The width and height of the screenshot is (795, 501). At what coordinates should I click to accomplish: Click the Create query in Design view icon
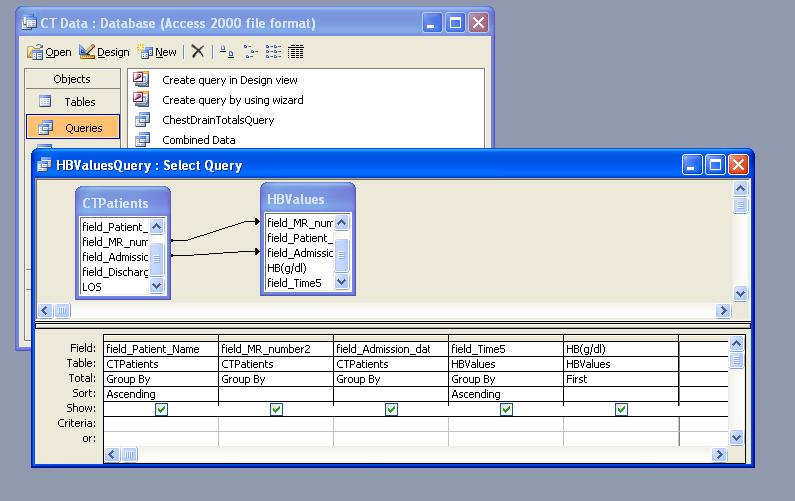(x=141, y=79)
